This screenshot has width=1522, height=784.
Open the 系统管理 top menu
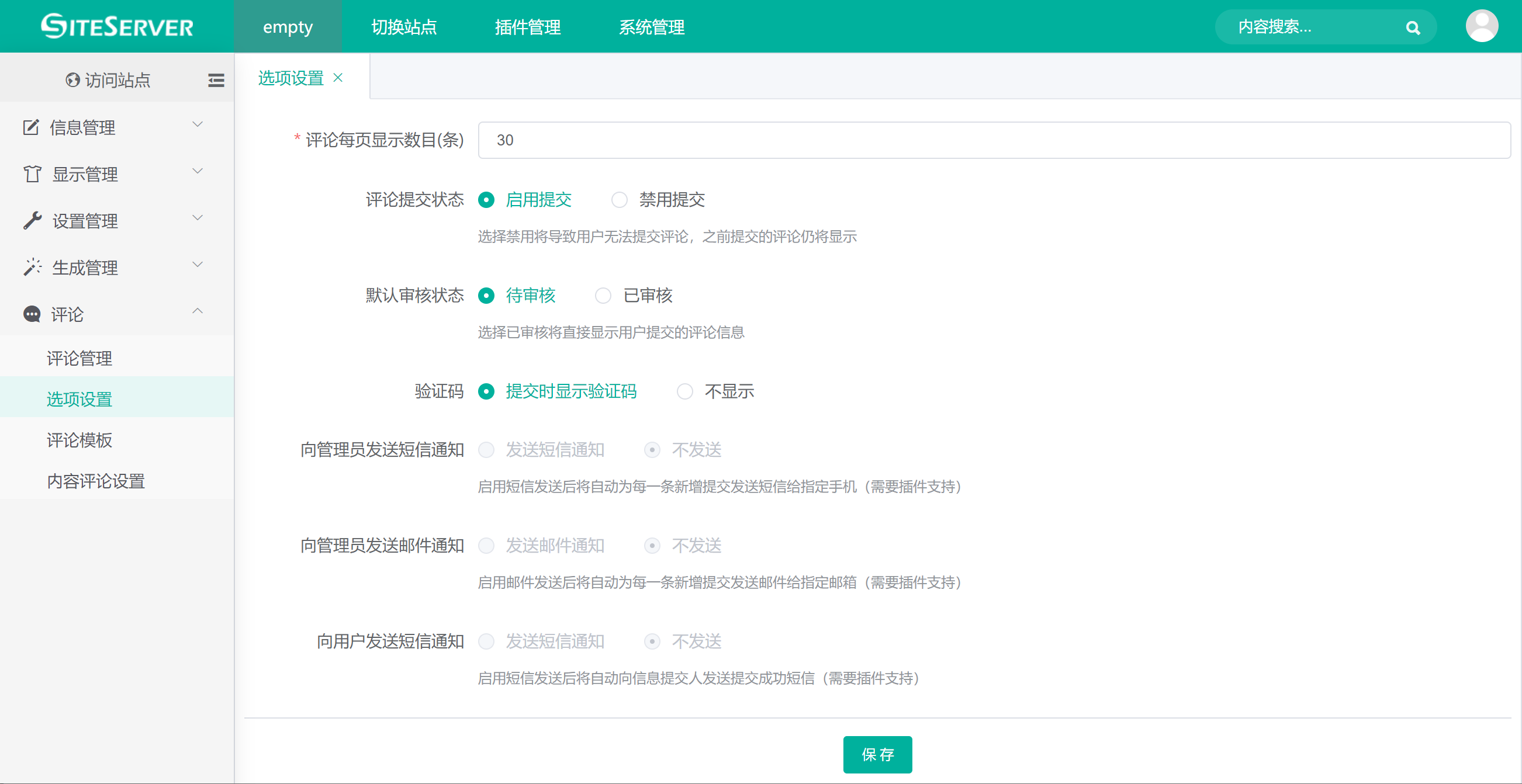pyautogui.click(x=651, y=27)
